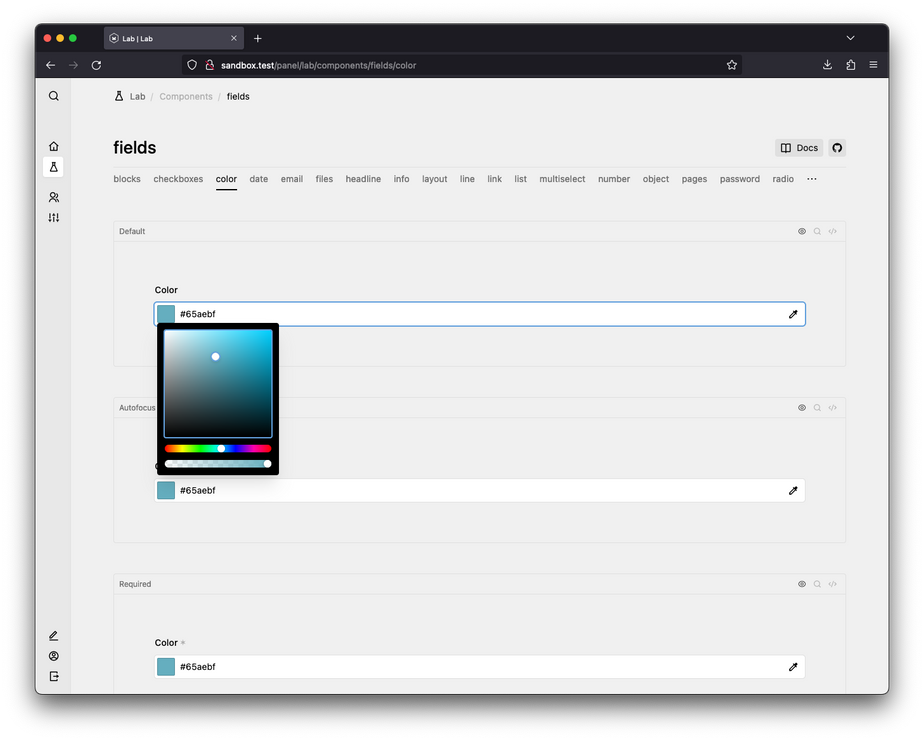The width and height of the screenshot is (924, 741).
Task: Go to the Site home icon
Action: [x=54, y=146]
